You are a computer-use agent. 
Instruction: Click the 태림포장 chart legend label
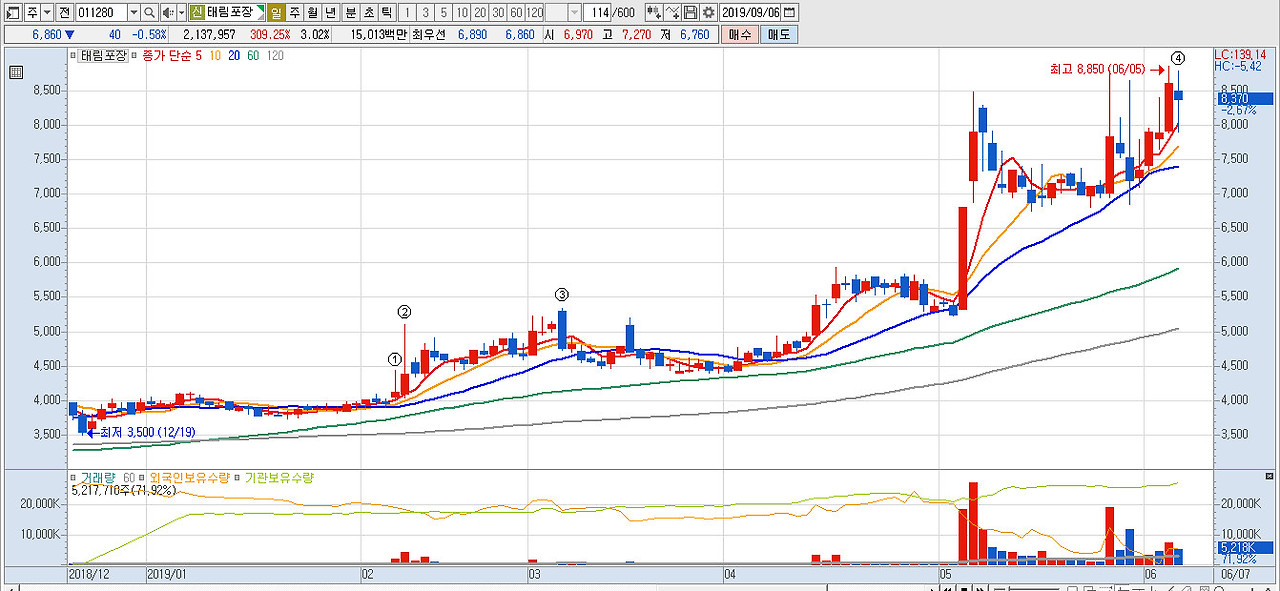(x=104, y=56)
